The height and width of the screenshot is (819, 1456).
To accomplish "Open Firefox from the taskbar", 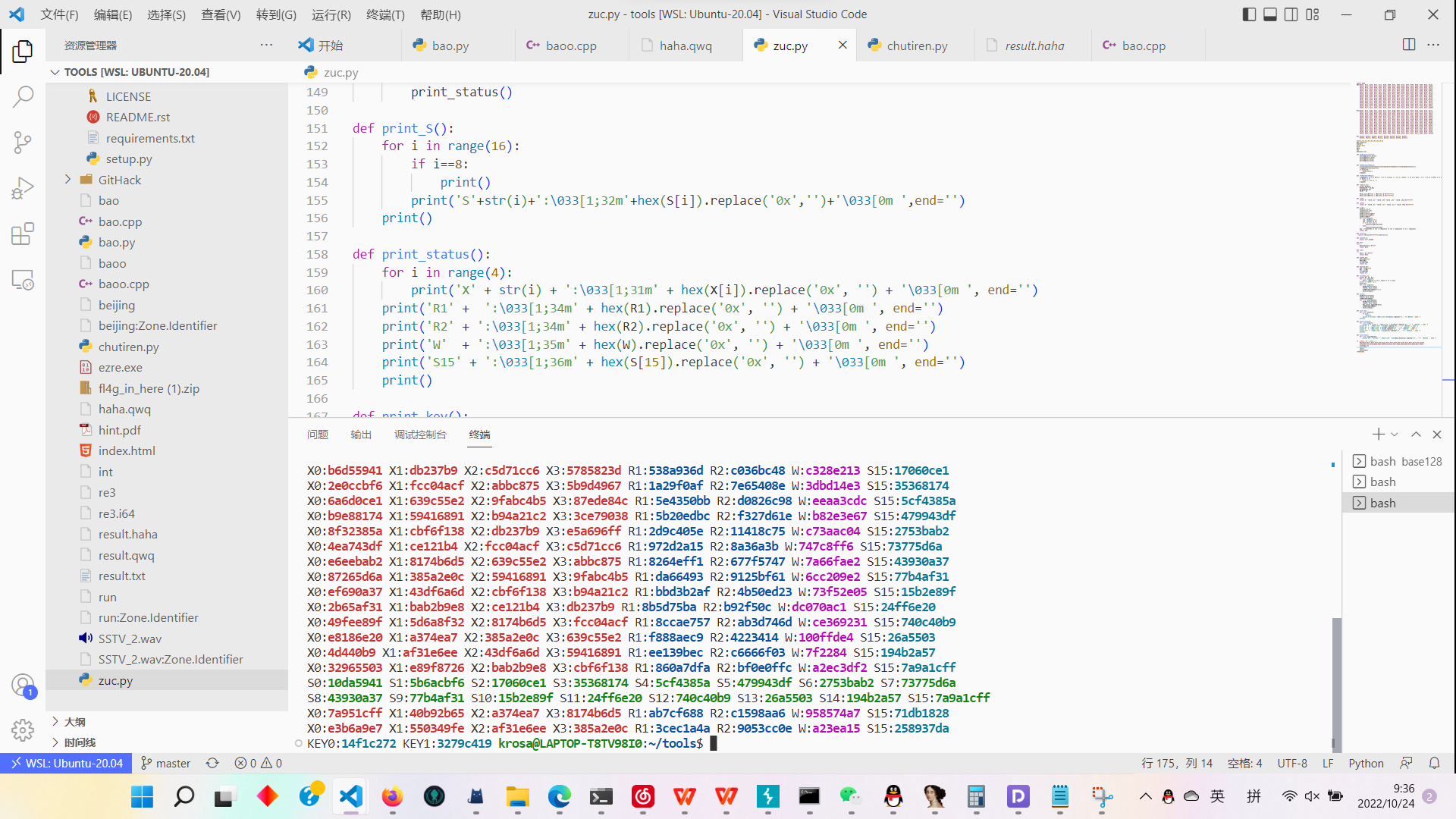I will (x=392, y=796).
